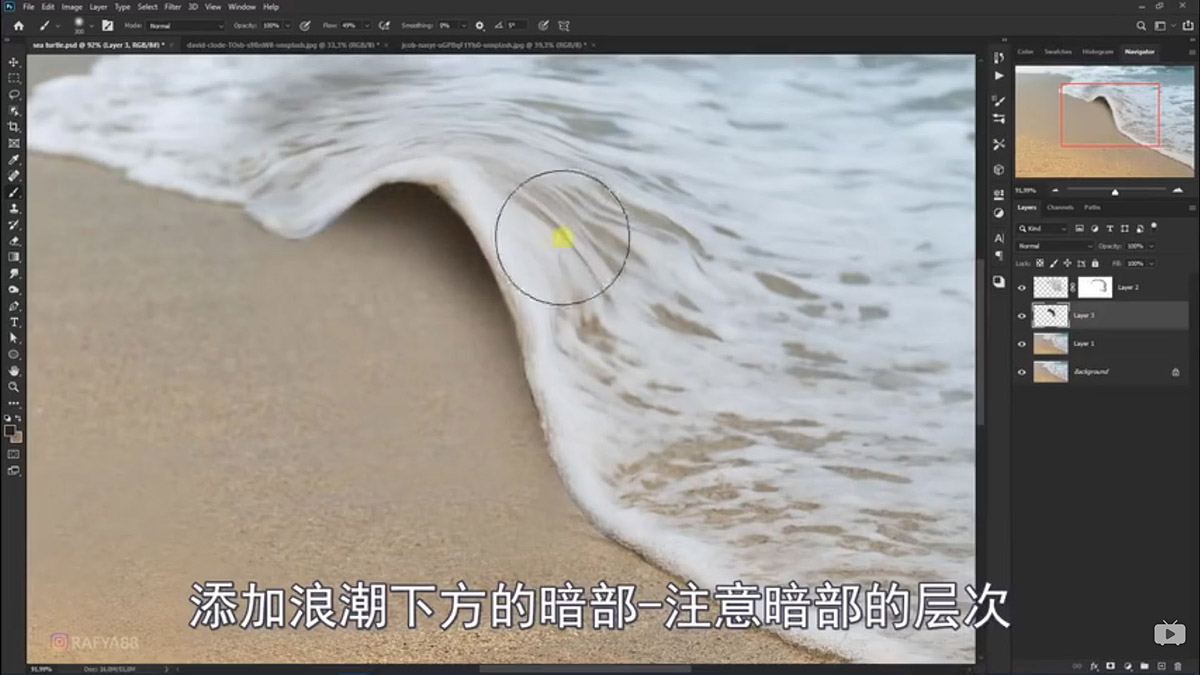The image size is (1200, 675).
Task: Enable the lock transparent pixels toggle
Action: (x=1039, y=263)
